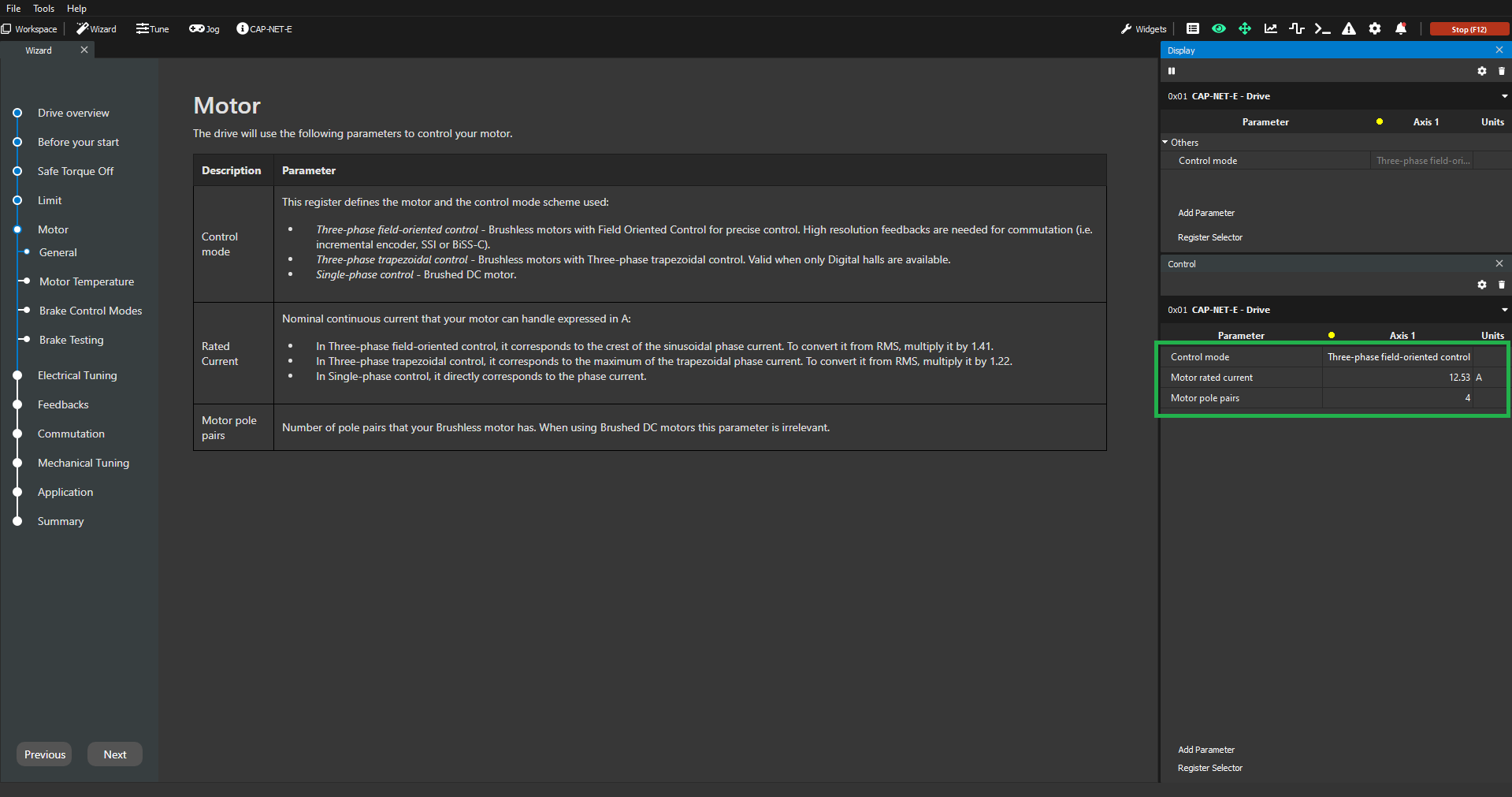Image resolution: width=1512 pixels, height=797 pixels.
Task: Go to Electrical Tuning wizard step
Action: (x=77, y=376)
